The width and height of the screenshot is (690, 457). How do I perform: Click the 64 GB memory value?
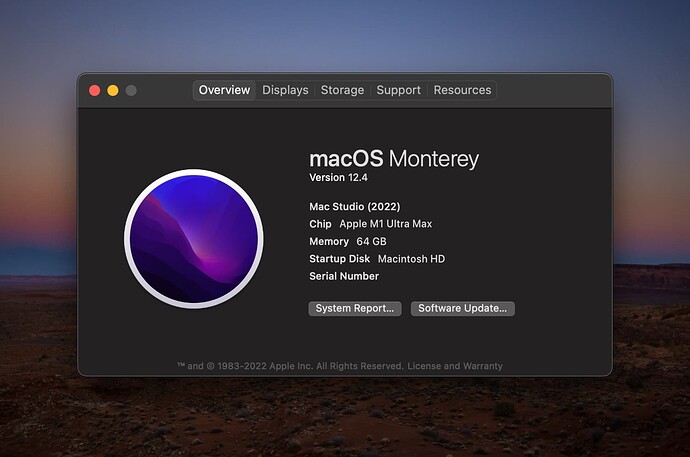[371, 241]
